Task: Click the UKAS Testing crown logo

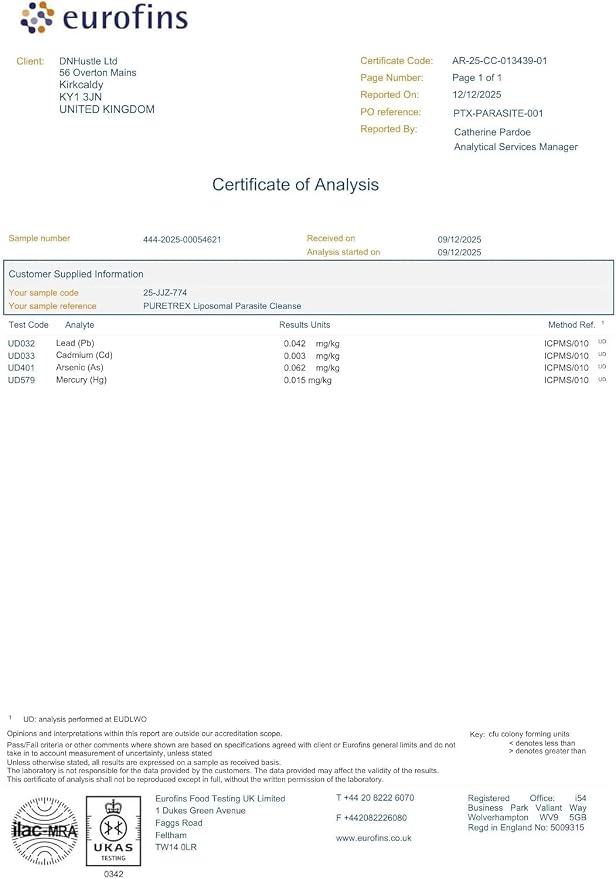Action: pos(113,831)
